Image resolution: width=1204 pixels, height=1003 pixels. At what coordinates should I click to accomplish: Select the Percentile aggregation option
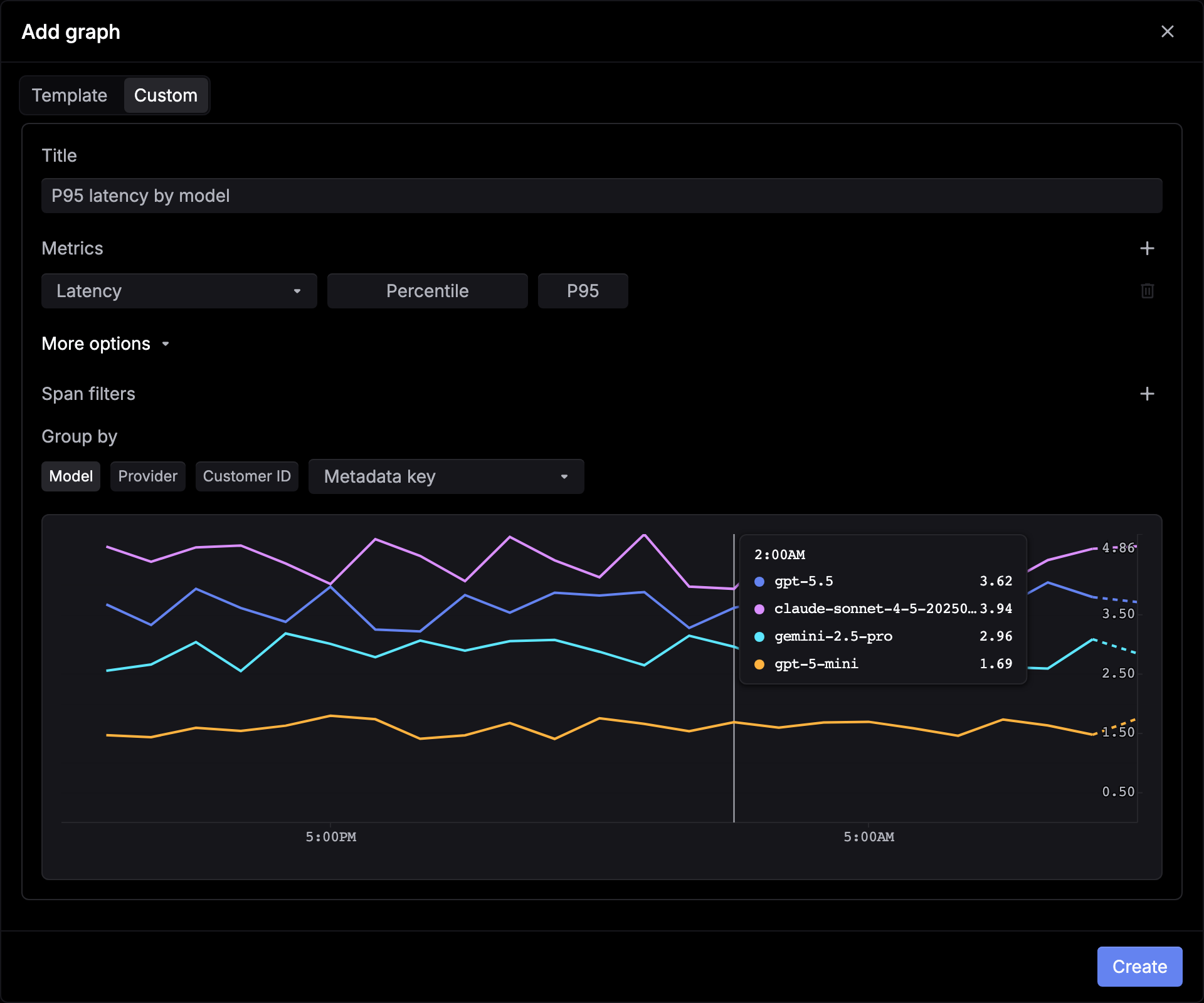click(427, 291)
